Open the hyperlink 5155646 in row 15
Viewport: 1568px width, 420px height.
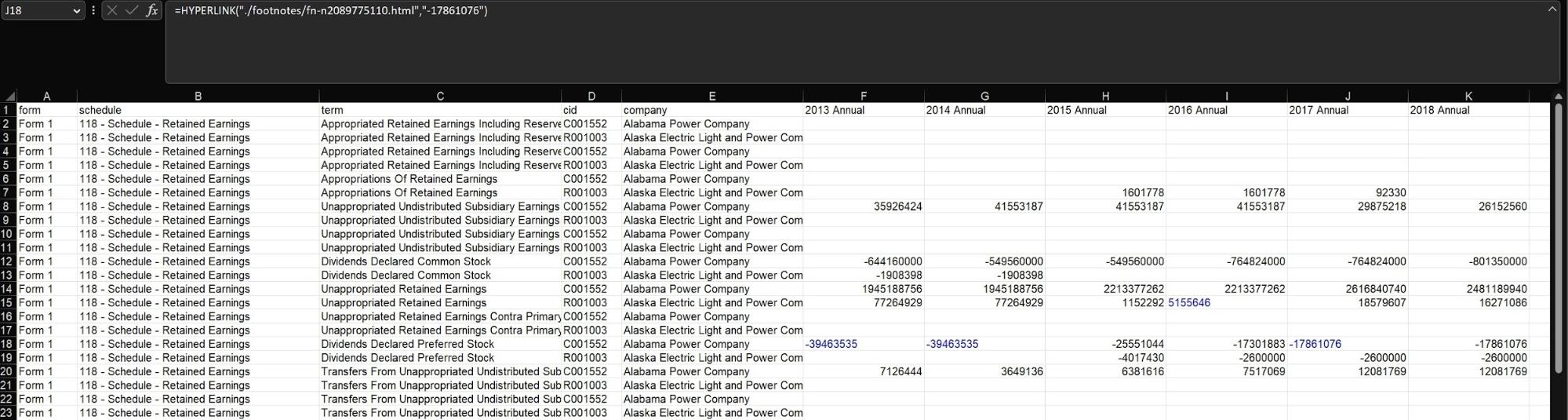(x=1189, y=302)
